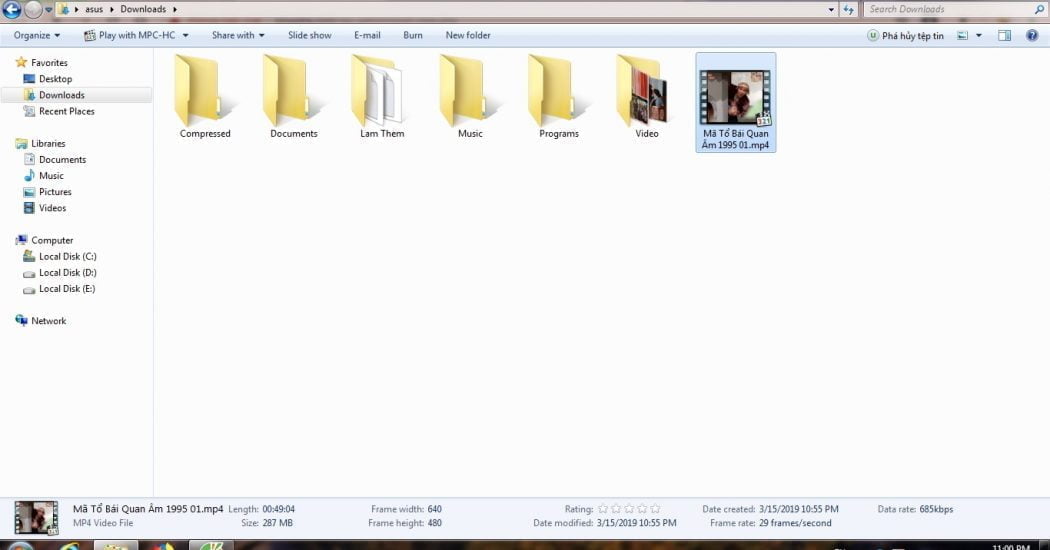Click Phá hủy tệp tin button
The width and height of the screenshot is (1050, 550).
905,36
